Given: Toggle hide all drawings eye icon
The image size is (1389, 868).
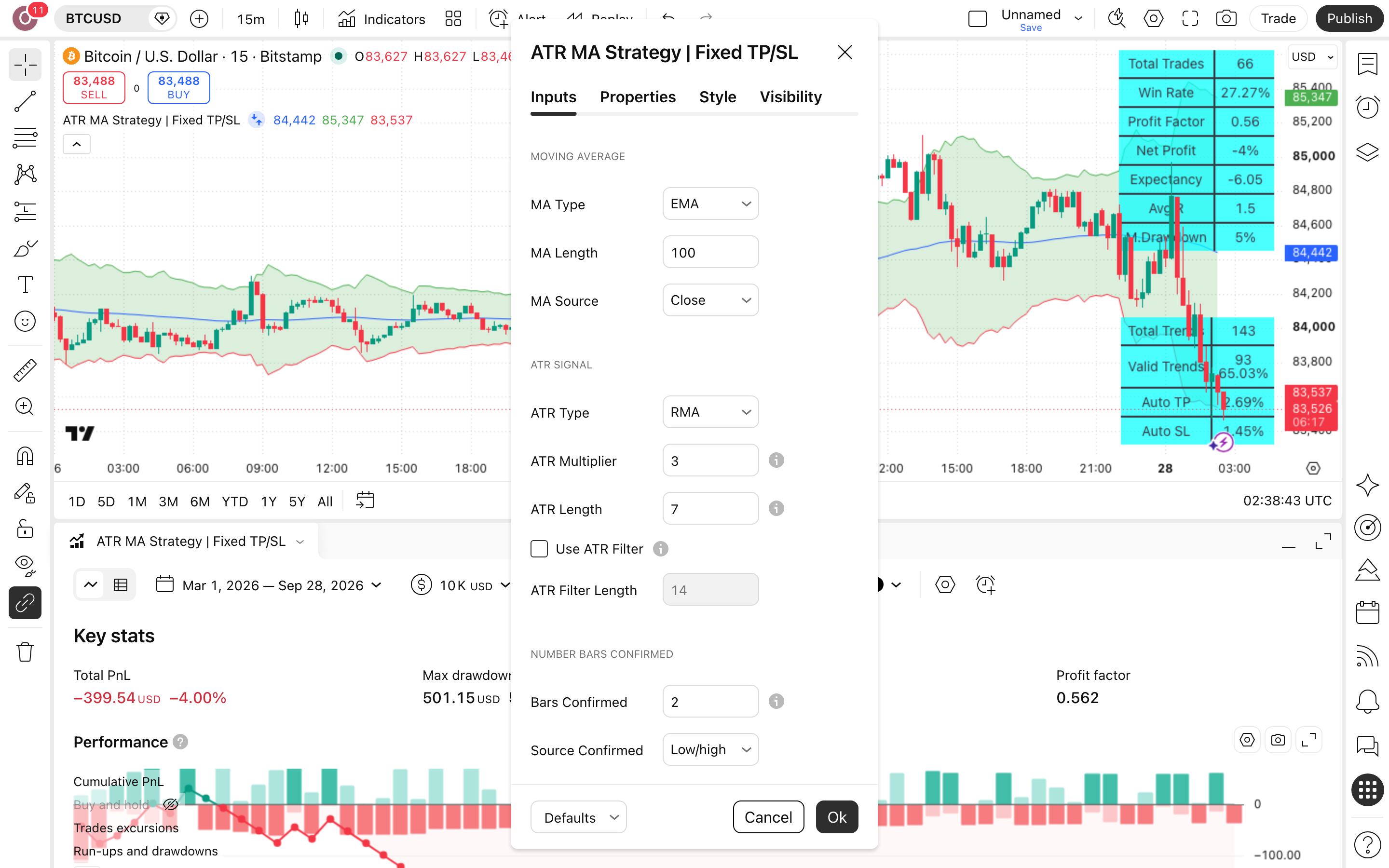Looking at the screenshot, I should click(x=25, y=566).
